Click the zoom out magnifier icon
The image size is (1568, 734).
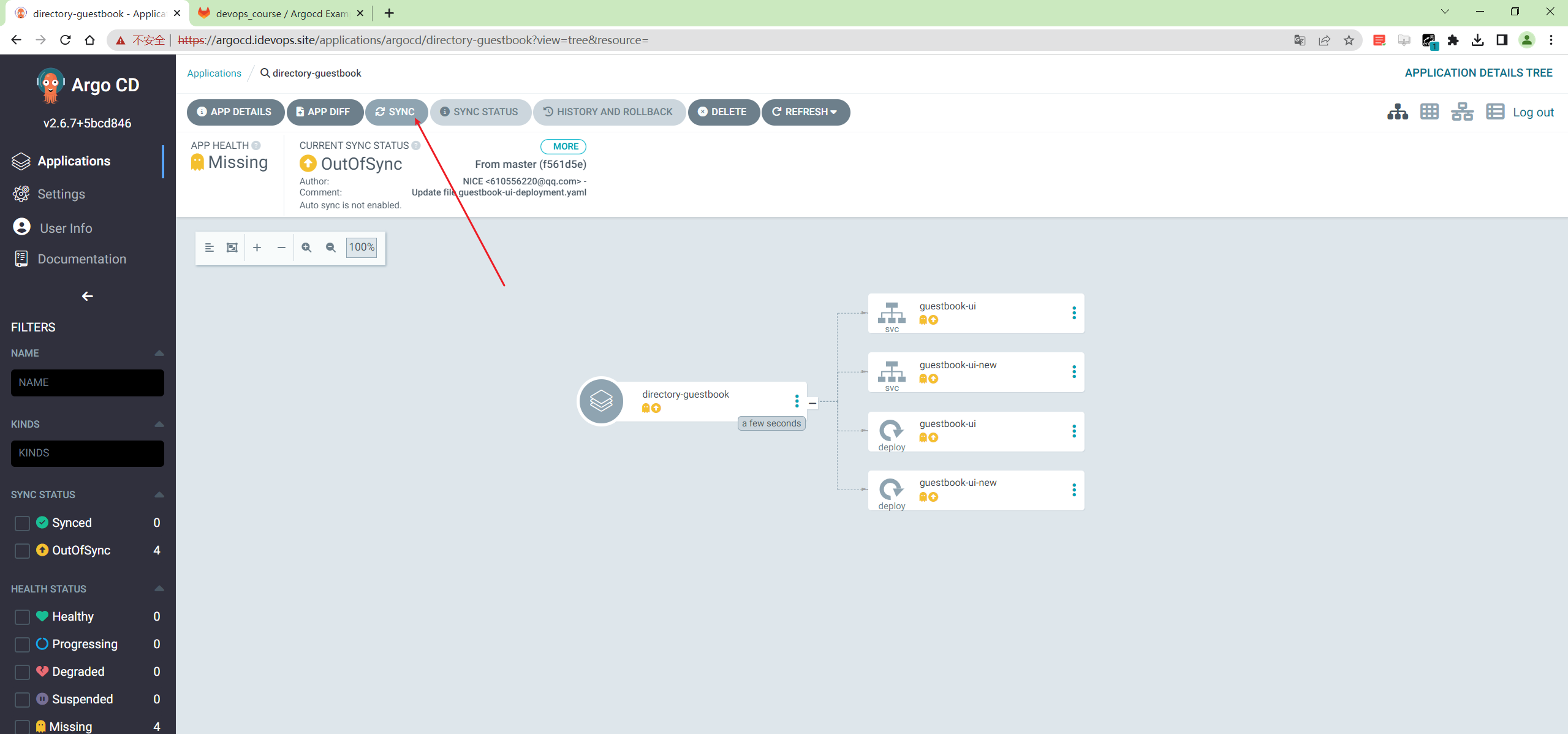tap(331, 248)
